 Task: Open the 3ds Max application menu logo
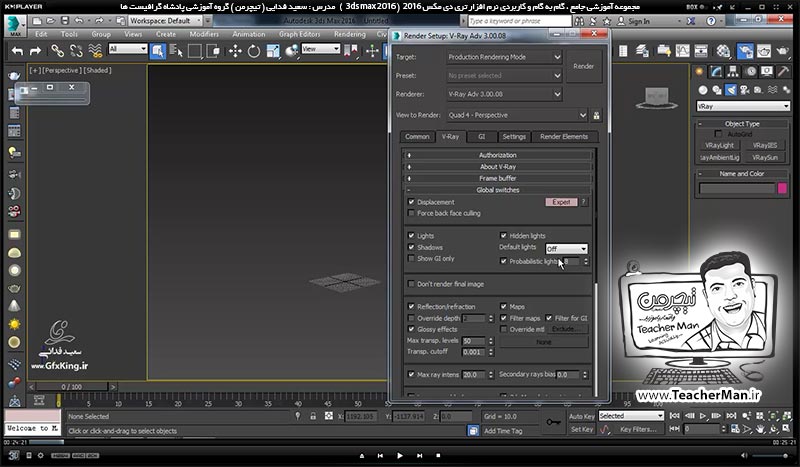coord(15,24)
